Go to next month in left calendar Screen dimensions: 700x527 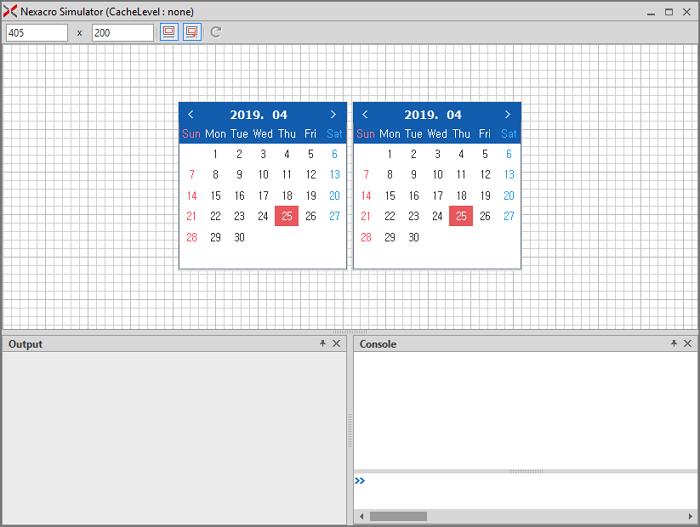(333, 115)
